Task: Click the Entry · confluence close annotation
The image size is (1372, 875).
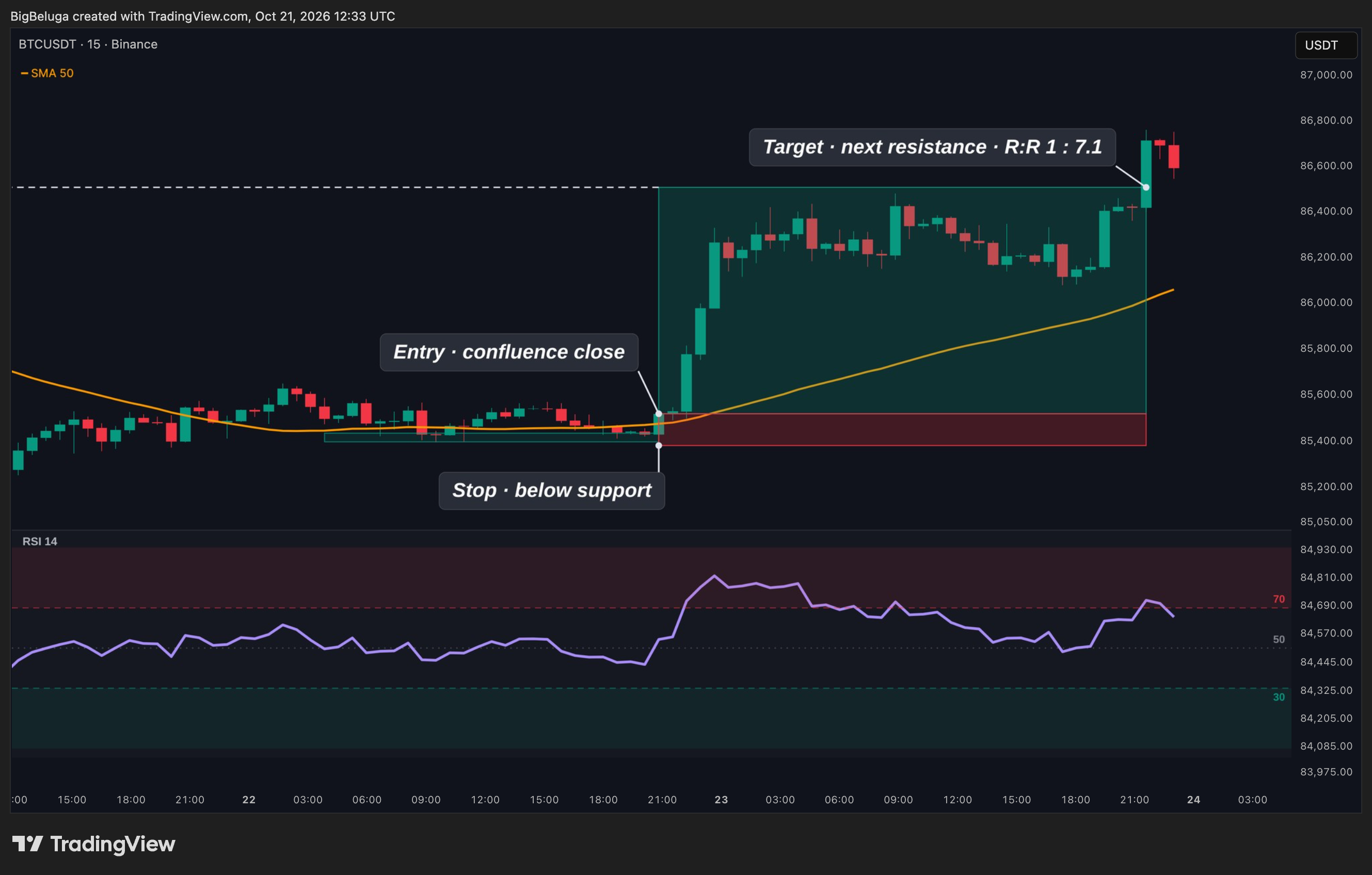Action: 509,352
